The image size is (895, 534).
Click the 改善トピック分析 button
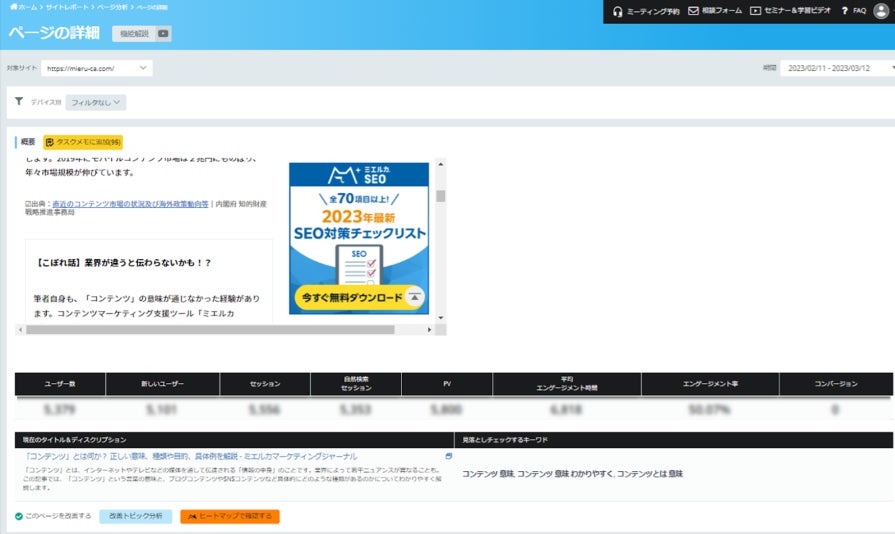135,516
